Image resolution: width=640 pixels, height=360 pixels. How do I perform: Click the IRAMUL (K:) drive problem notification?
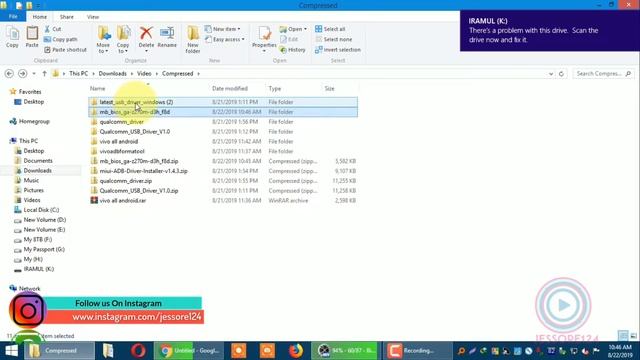(x=550, y=31)
